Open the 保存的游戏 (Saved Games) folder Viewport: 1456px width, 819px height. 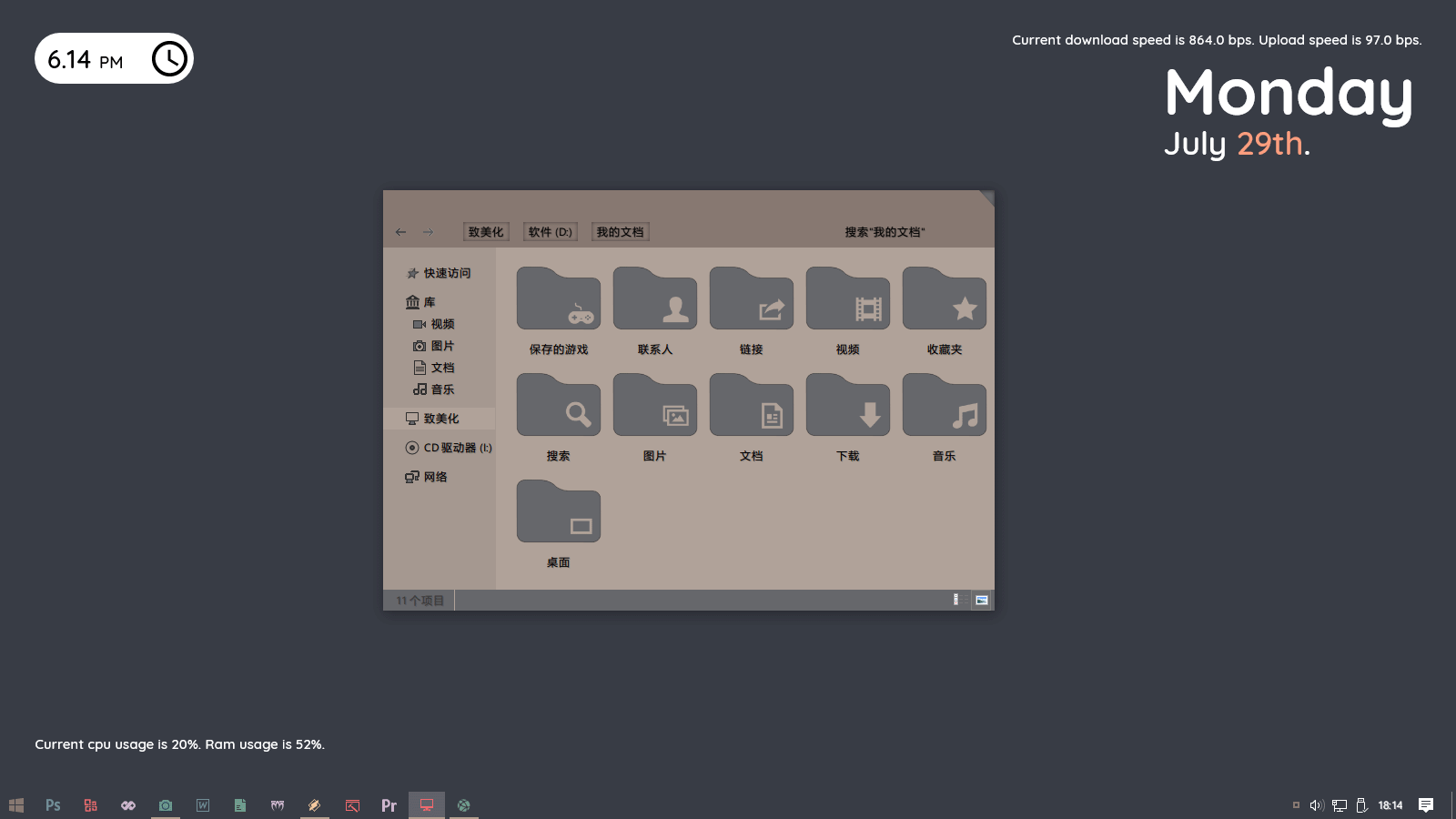(x=558, y=300)
